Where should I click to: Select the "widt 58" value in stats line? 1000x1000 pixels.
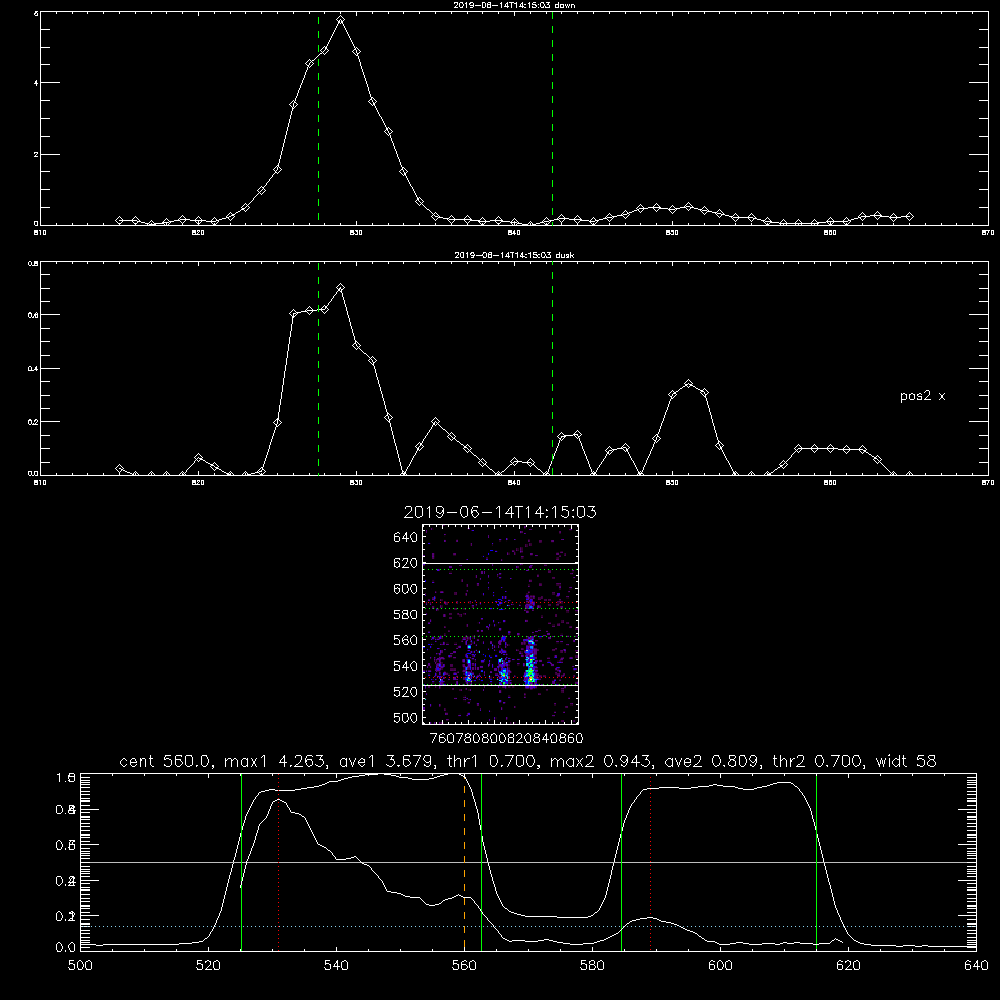pyautogui.click(x=906, y=761)
